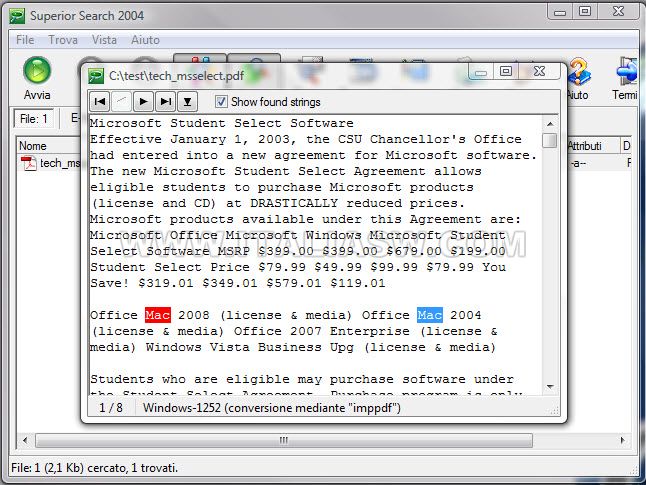Click the horizontal scrollbar right arrow
The image size is (646, 485).
623,440
